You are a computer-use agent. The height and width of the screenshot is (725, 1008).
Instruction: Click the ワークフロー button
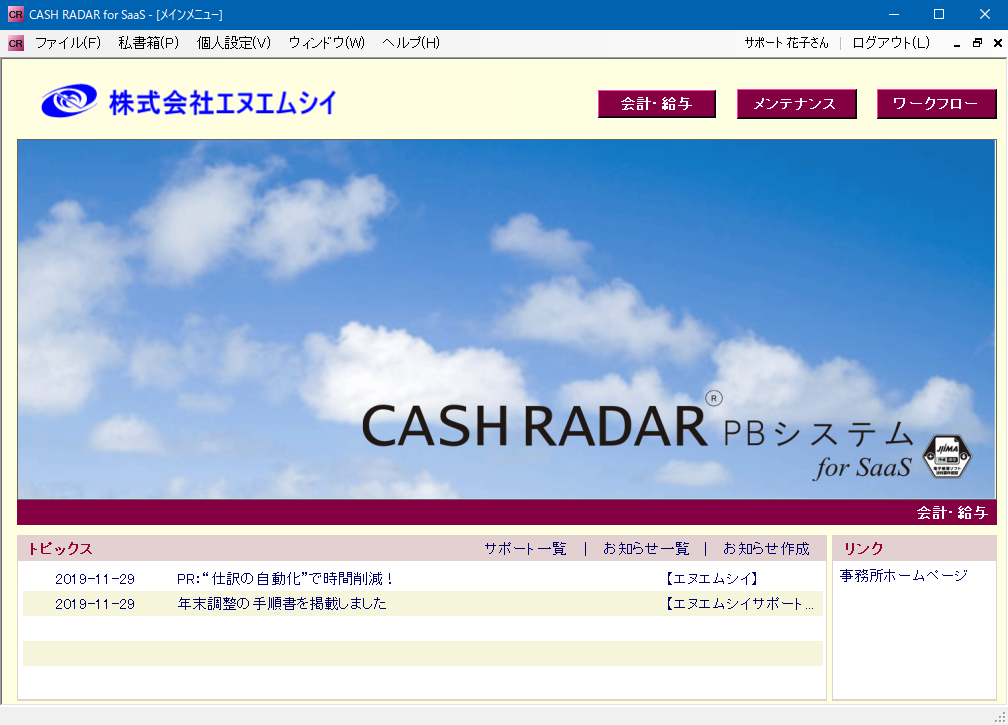[x=936, y=103]
